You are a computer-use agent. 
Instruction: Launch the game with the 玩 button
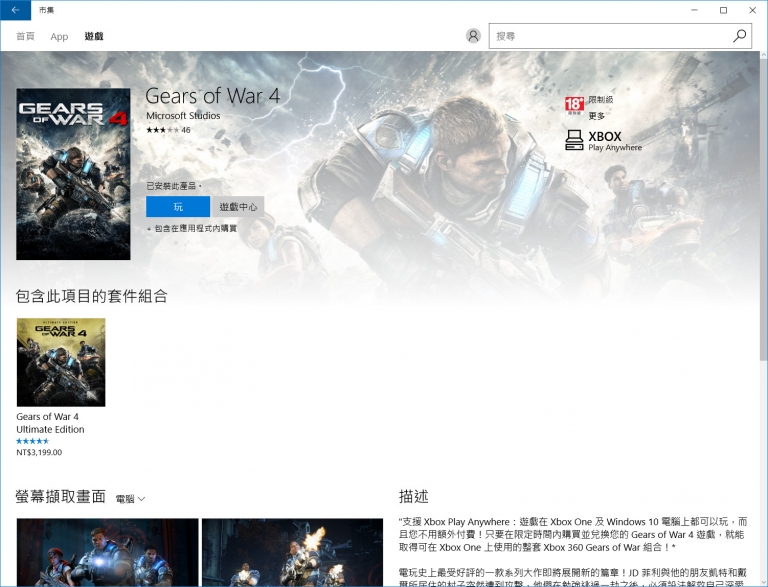(178, 207)
